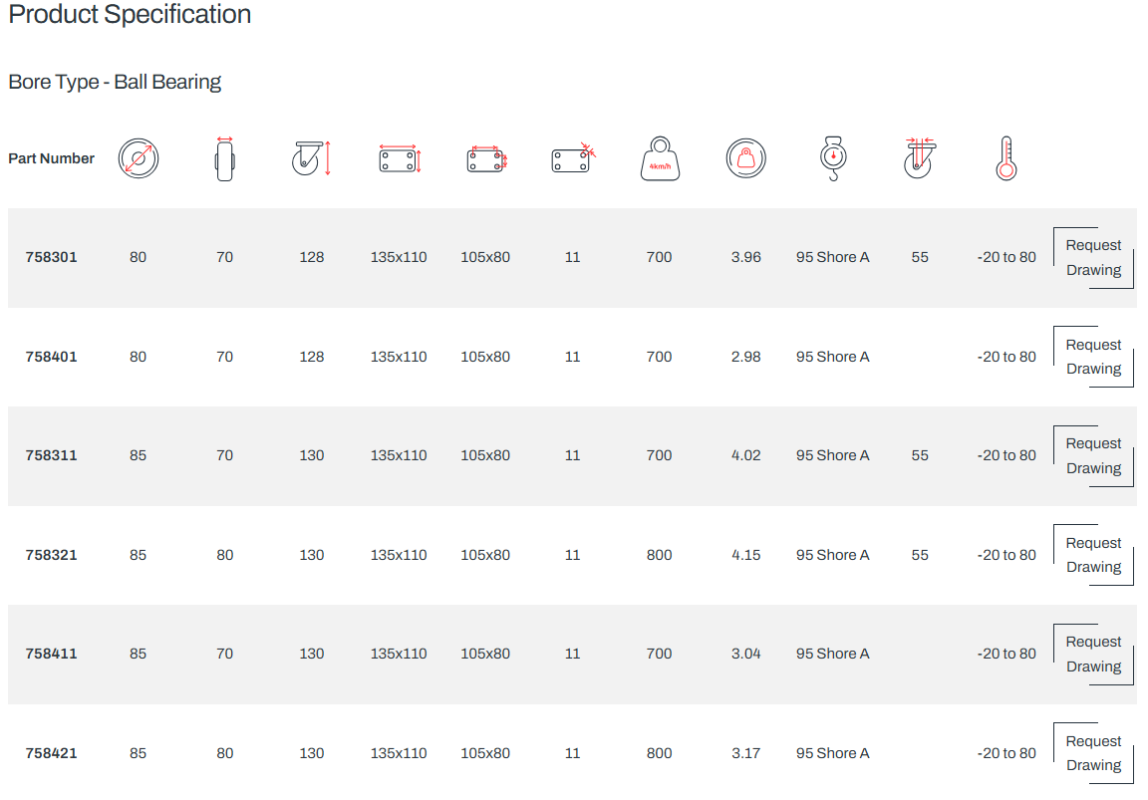
Task: Request drawing for part 758401
Action: coord(1093,356)
